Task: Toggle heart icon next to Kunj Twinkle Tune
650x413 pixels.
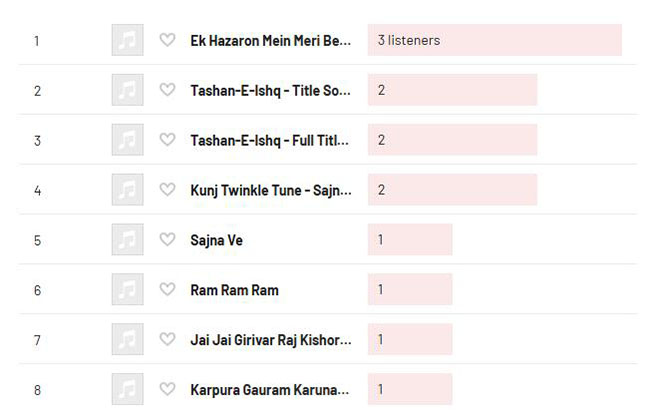Action: coord(167,189)
